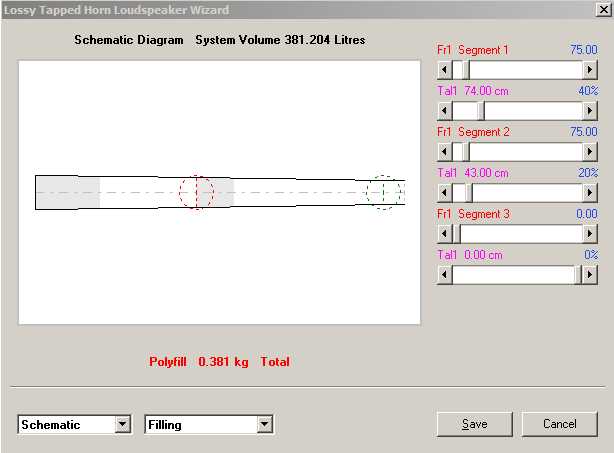Click the Tal1 43.00 cm slider thumb
614x453 pixels.
pos(468,193)
